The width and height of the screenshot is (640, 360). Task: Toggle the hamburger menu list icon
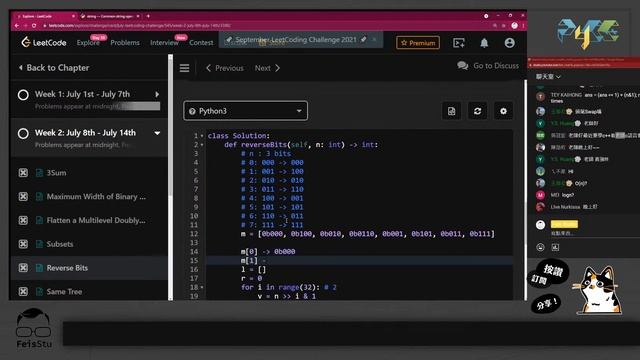point(184,68)
